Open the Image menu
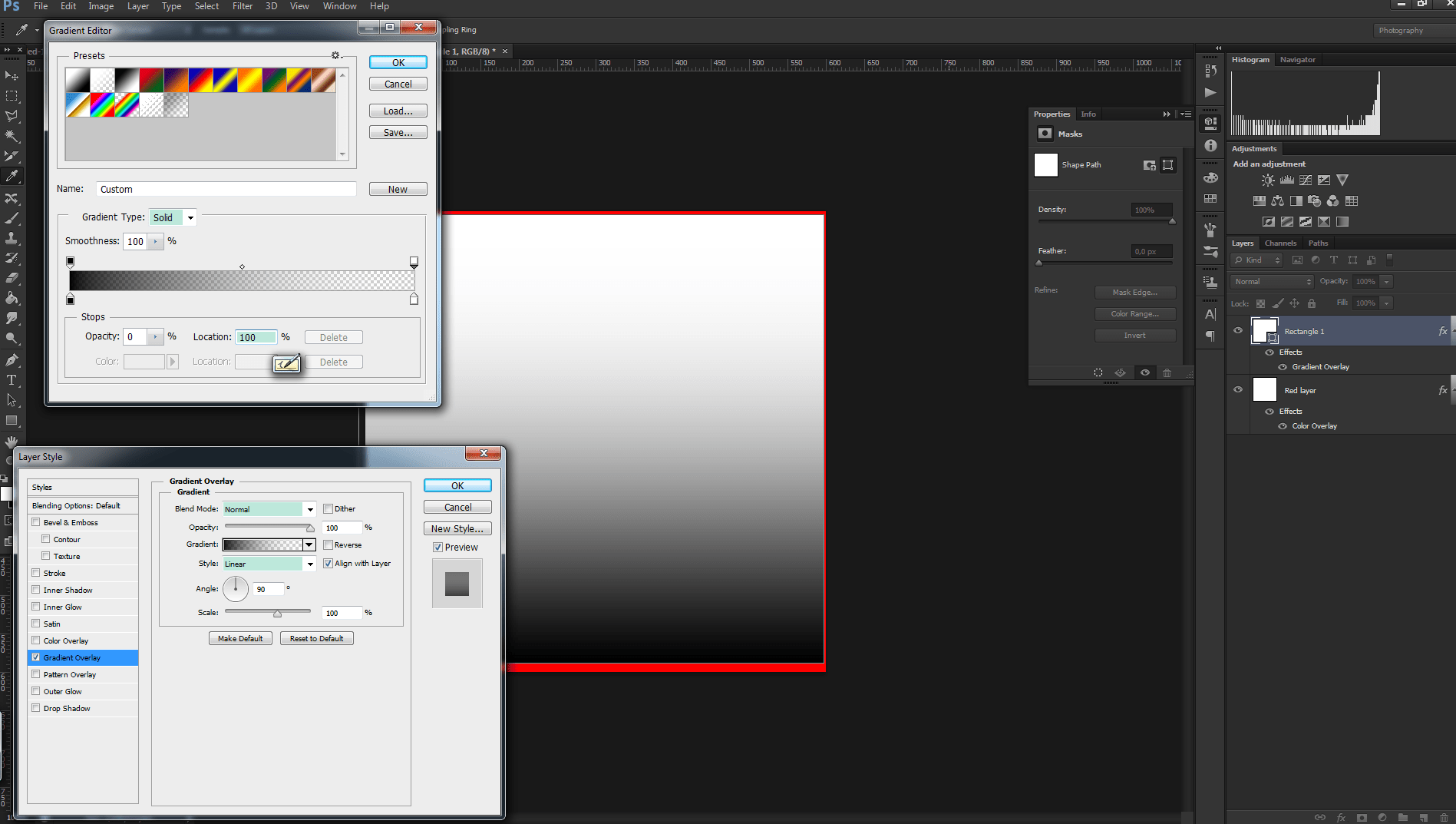Image resolution: width=1456 pixels, height=824 pixels. (101, 6)
